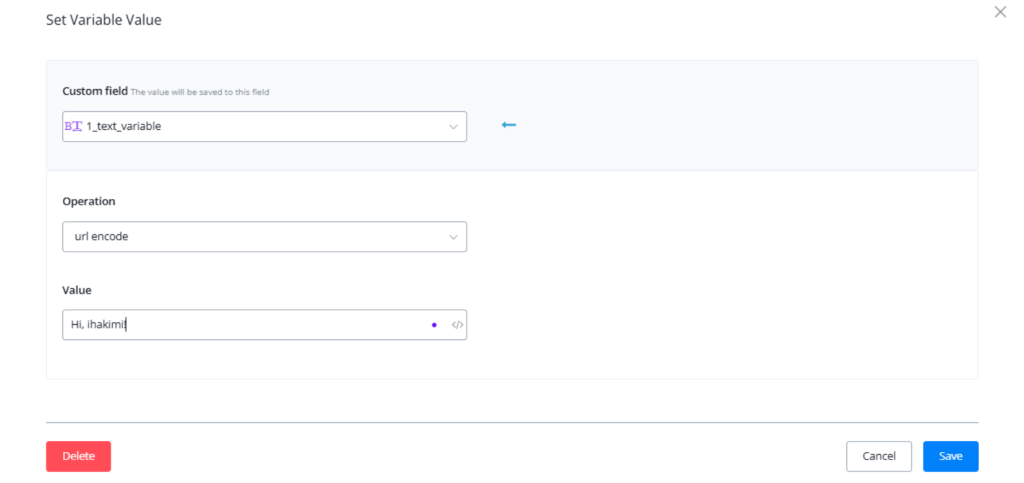The width and height of the screenshot is (1024, 483).
Task: Expand the Operation chevron arrow
Action: [453, 237]
